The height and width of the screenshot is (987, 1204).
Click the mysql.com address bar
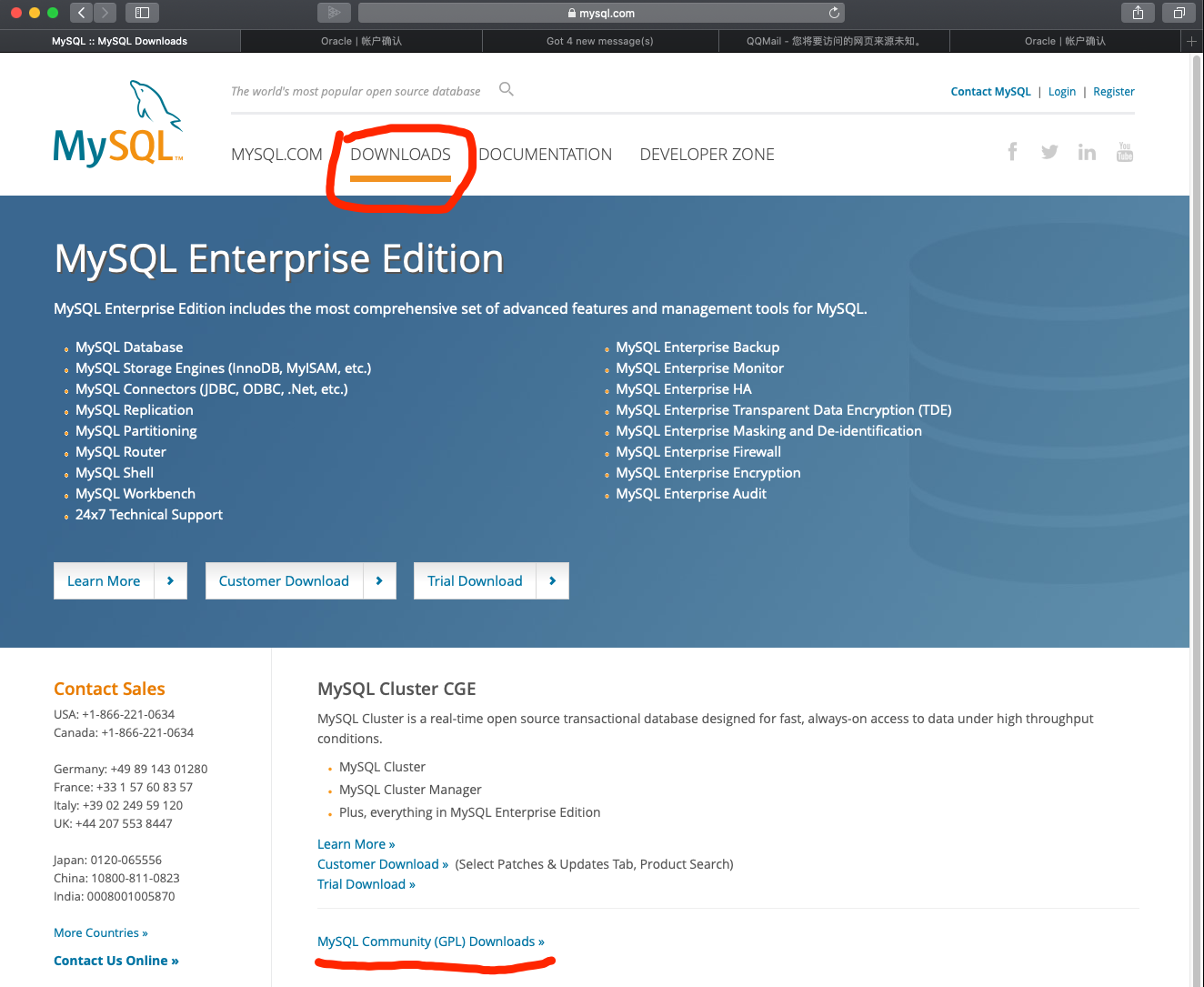601,13
